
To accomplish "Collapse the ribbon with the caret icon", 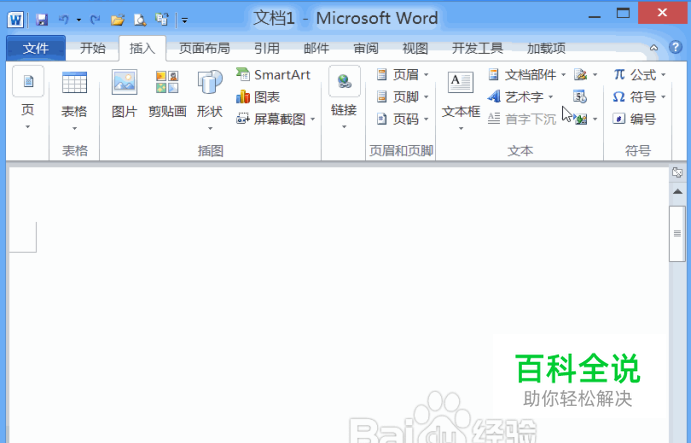I will coord(654,48).
